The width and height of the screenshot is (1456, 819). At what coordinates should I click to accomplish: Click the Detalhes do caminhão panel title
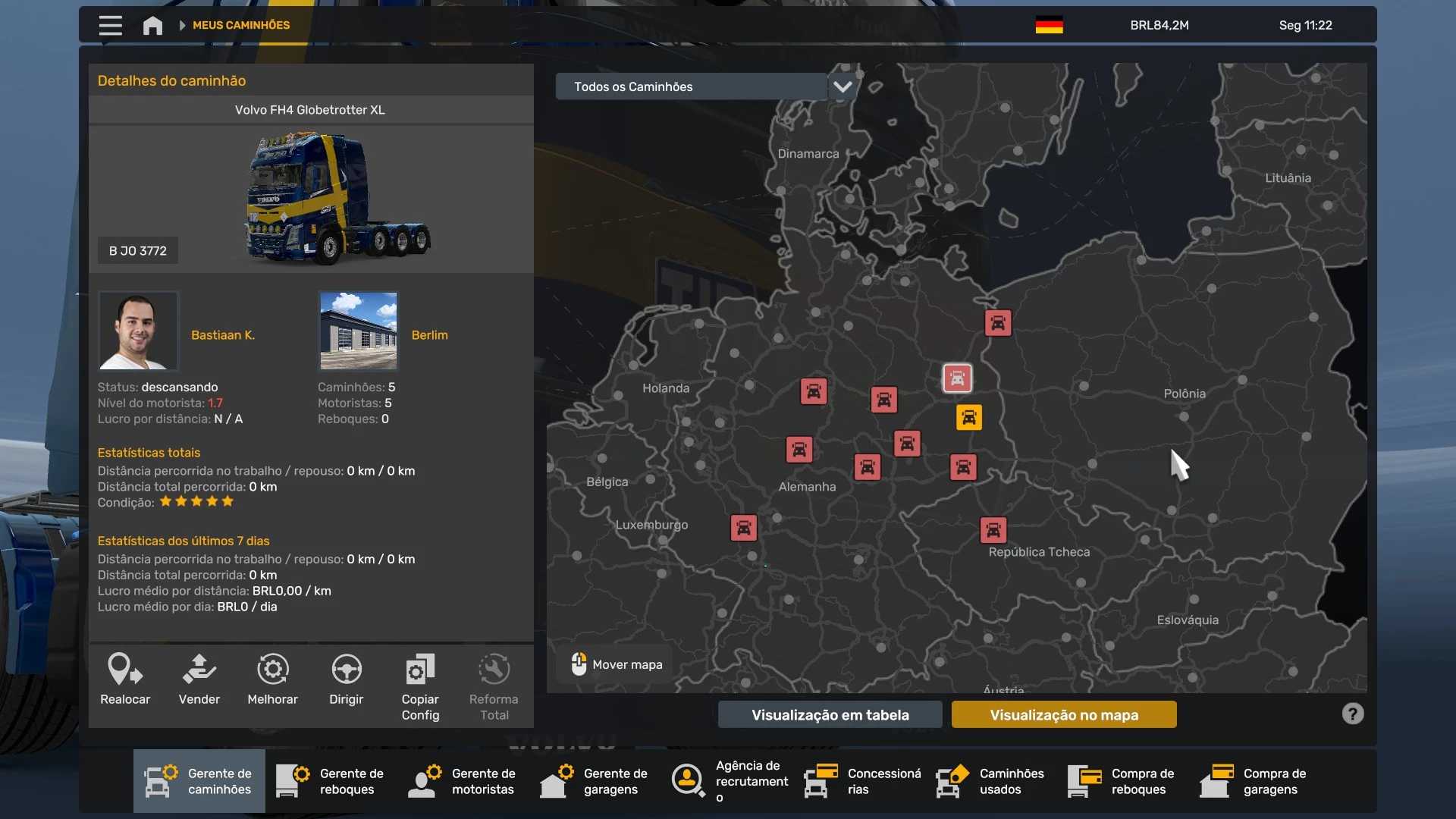(171, 80)
